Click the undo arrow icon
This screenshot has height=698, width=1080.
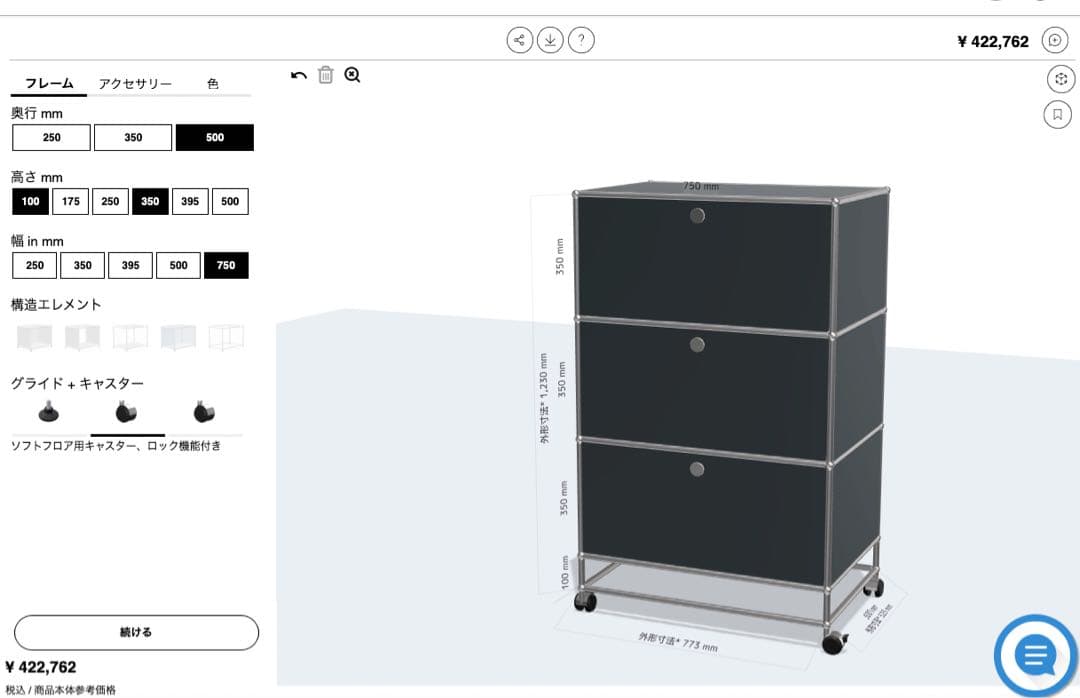(298, 75)
